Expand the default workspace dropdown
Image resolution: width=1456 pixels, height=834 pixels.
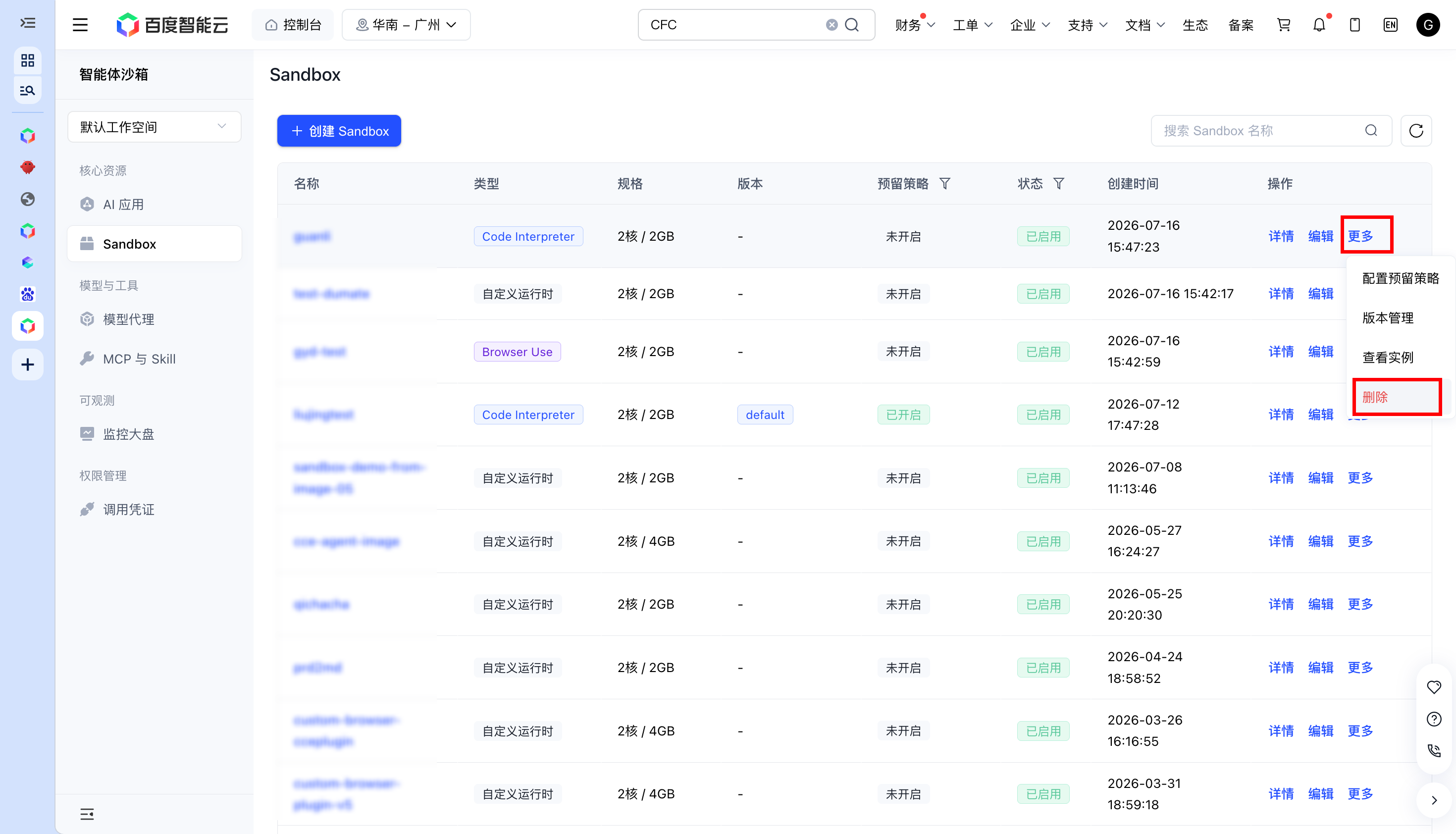coord(154,127)
